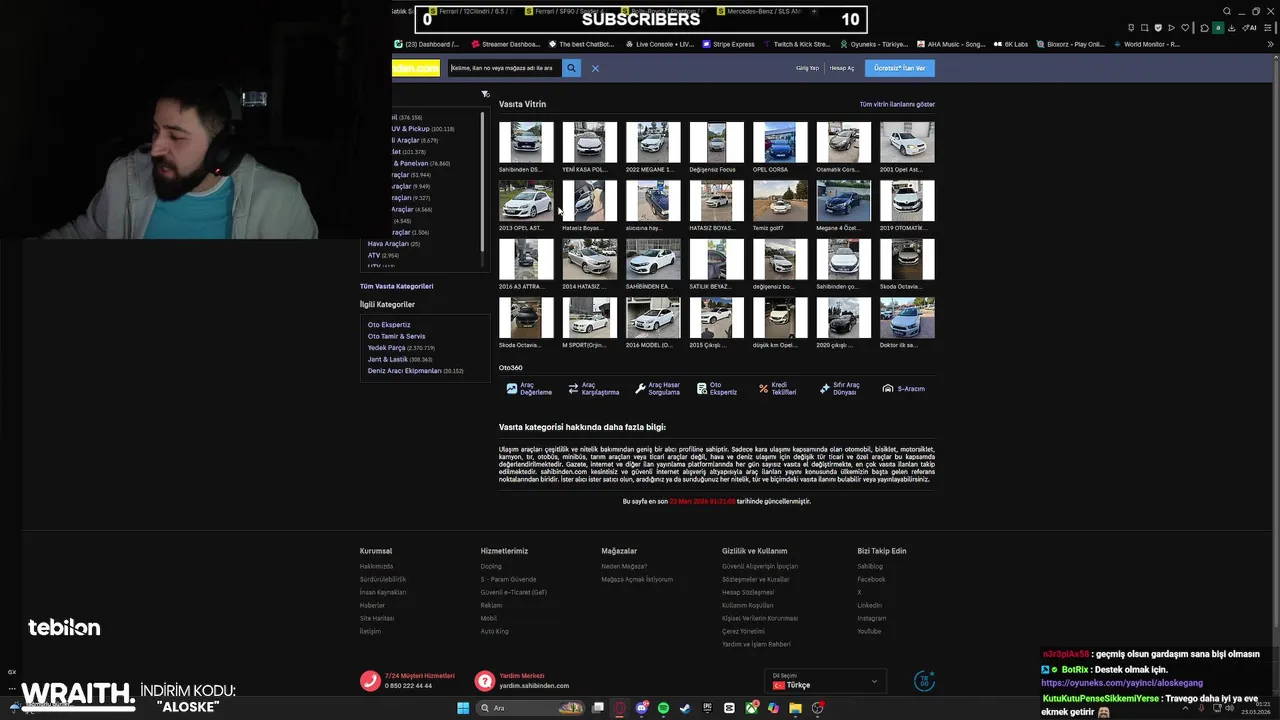Open the Hakkımızda footer link
The height and width of the screenshot is (720, 1280).
coord(377,566)
